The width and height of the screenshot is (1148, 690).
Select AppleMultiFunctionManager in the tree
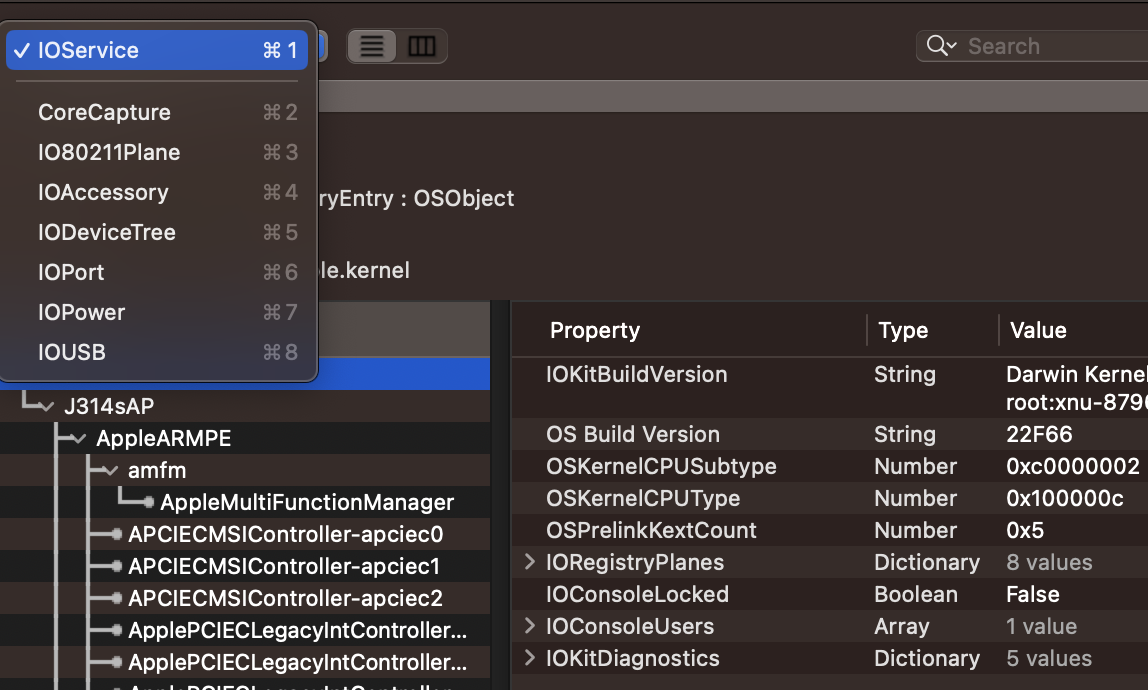coord(307,502)
